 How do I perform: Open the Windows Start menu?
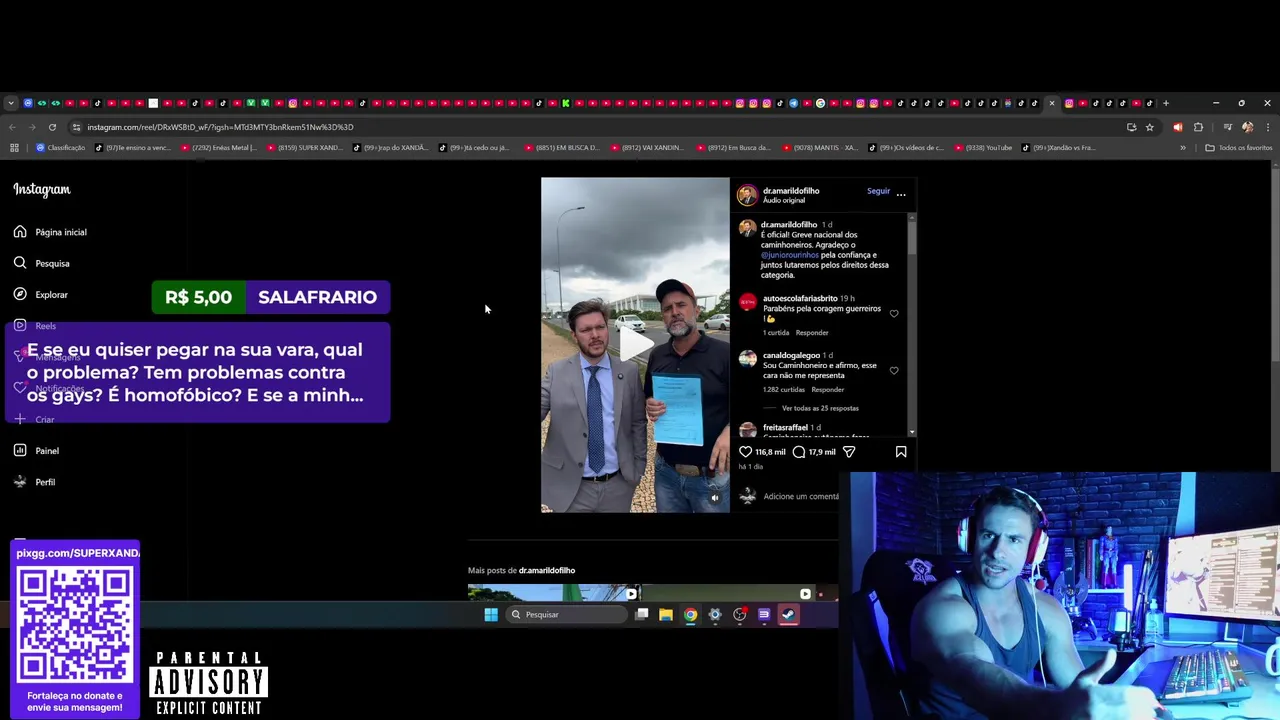[x=491, y=615]
